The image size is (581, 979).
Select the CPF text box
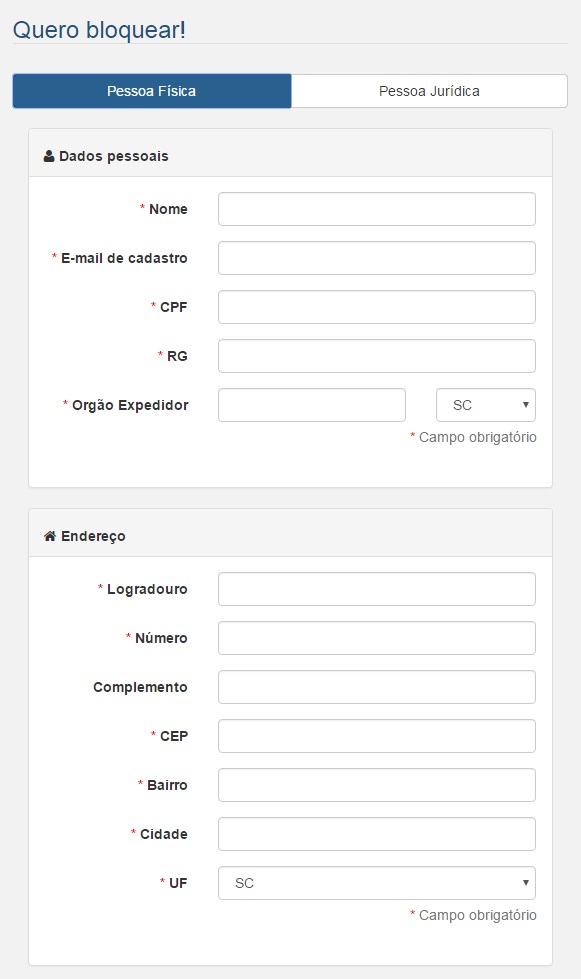point(377,307)
